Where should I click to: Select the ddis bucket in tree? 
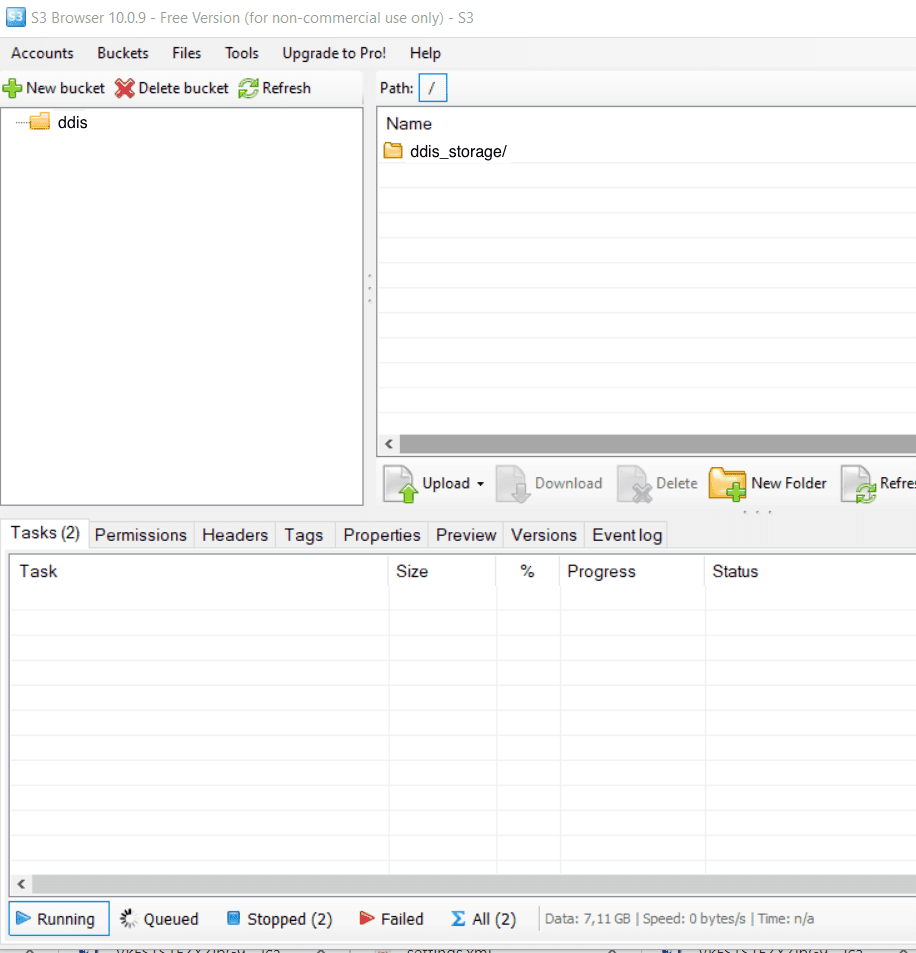[72, 123]
